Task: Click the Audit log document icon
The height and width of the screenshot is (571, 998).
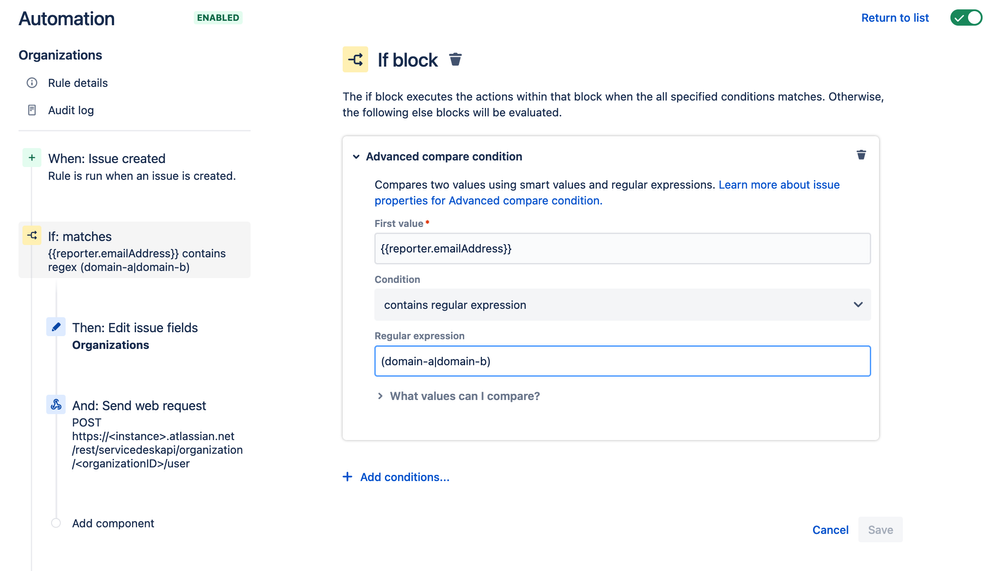Action: [32, 110]
